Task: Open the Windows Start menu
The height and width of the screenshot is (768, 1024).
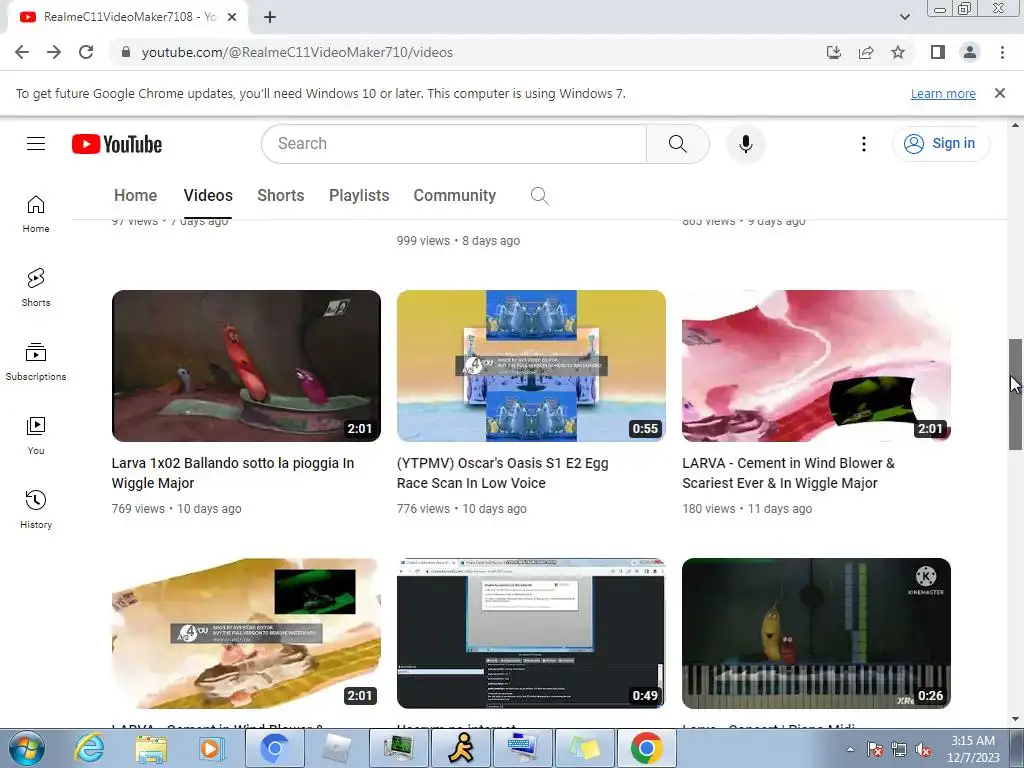Action: click(x=27, y=748)
